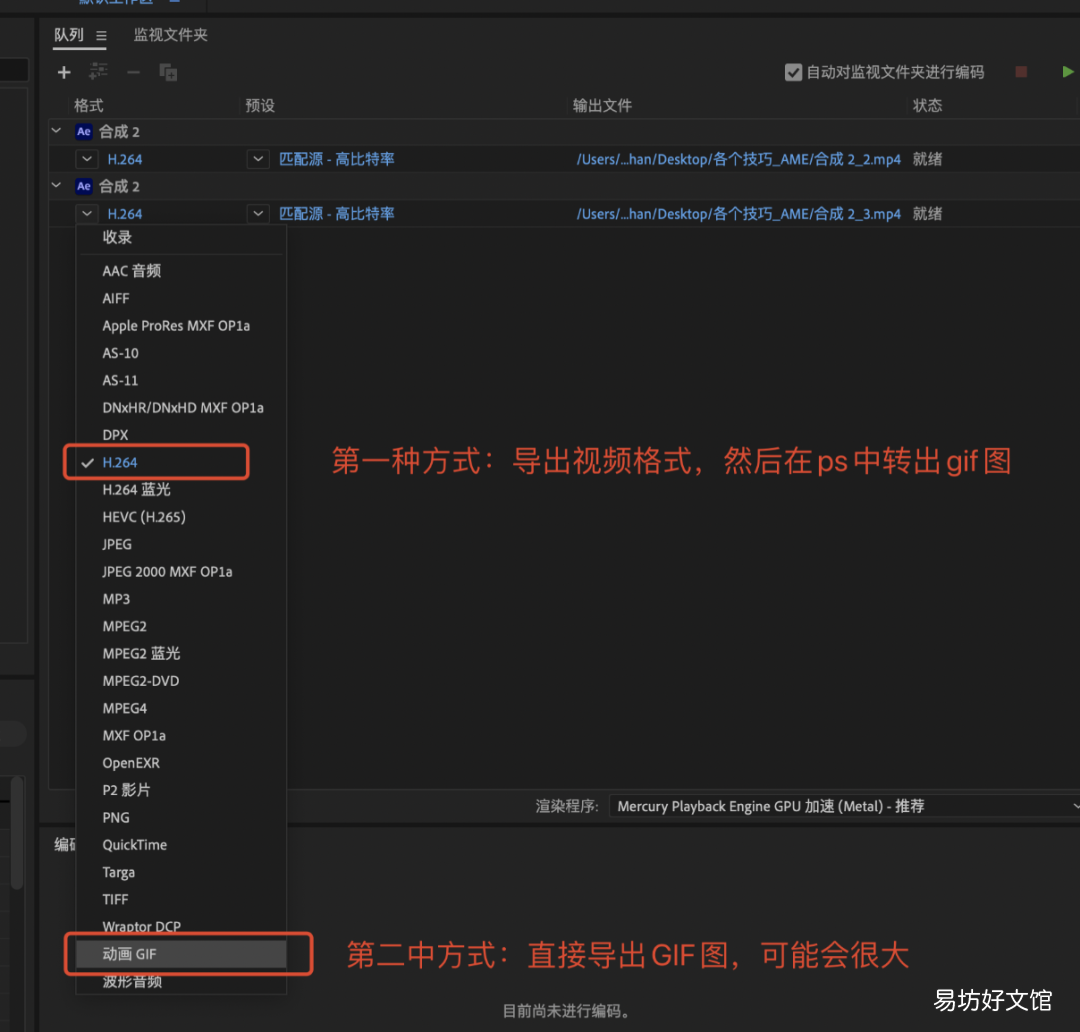Click the Add Output icon in queue toolbar
This screenshot has width=1080, height=1032.
[98, 72]
